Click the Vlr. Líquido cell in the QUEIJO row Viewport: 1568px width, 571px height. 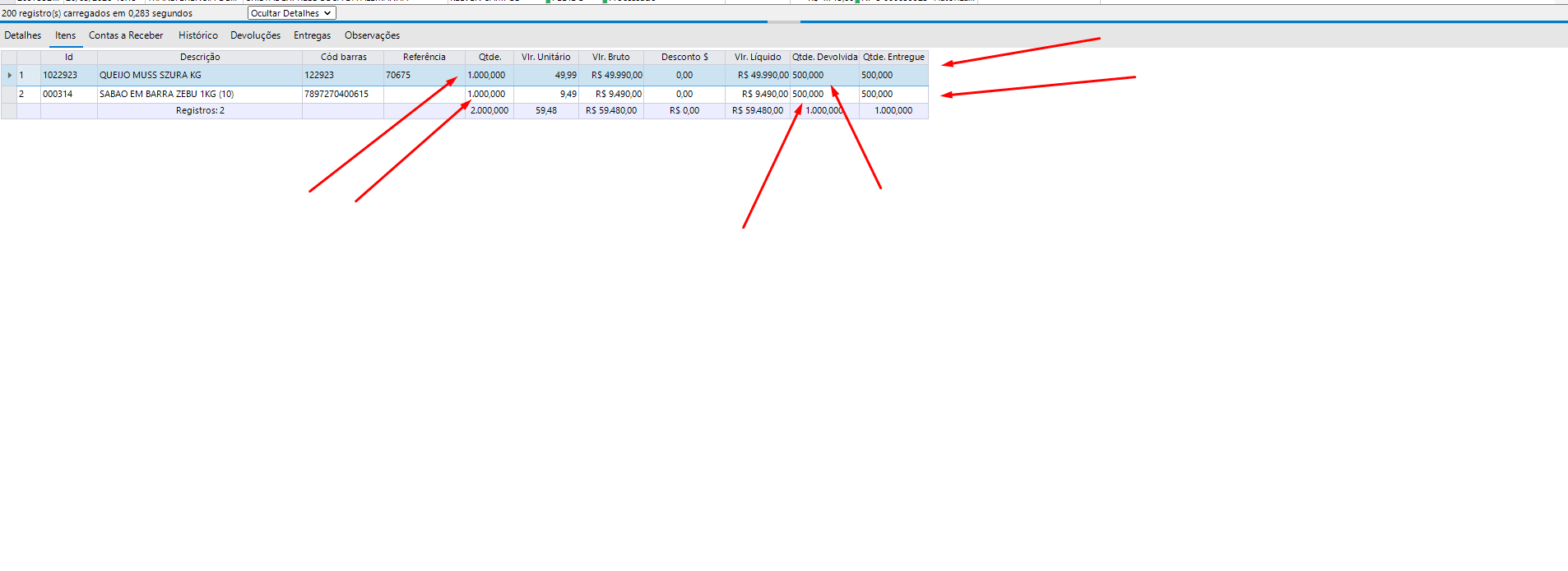coord(758,75)
